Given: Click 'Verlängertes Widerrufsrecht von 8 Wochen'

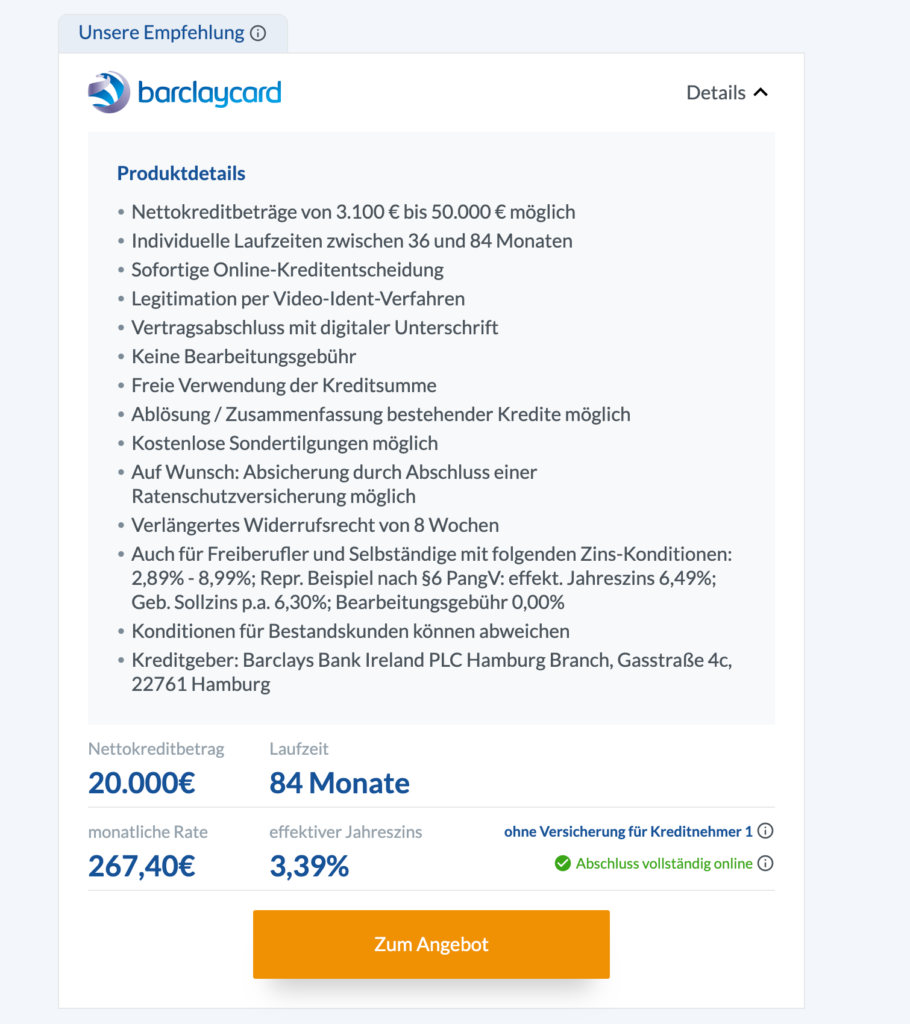Looking at the screenshot, I should pos(315,525).
